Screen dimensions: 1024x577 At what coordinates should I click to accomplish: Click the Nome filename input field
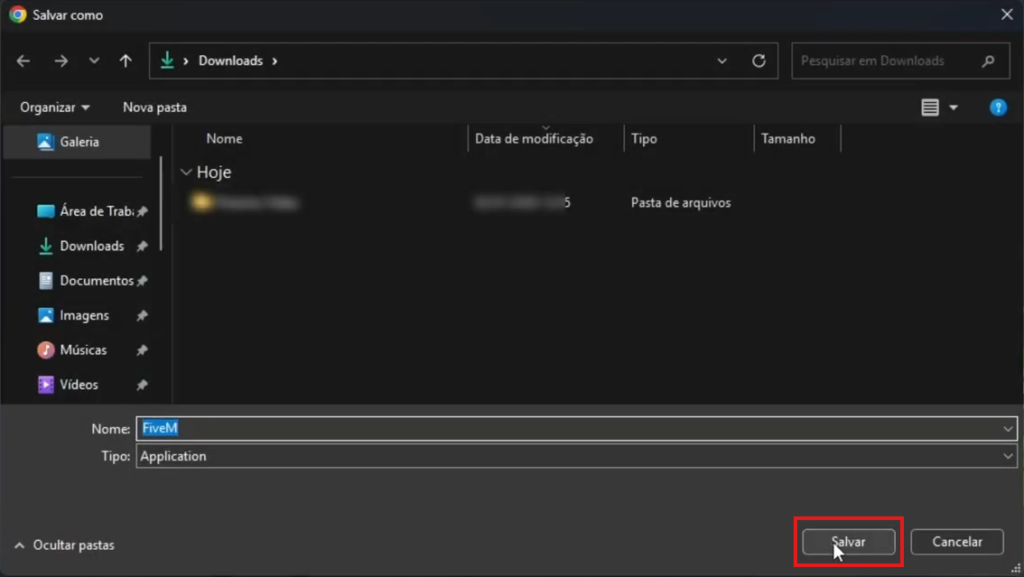(570, 428)
